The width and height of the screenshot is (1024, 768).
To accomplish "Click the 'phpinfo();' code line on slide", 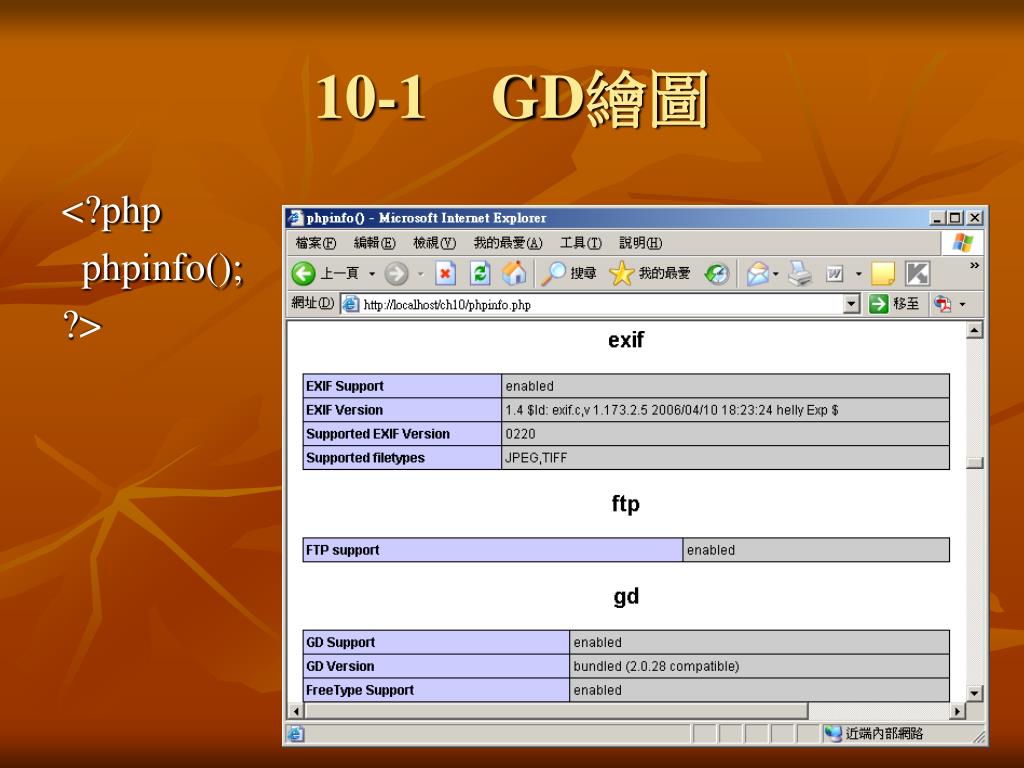I will point(163,268).
